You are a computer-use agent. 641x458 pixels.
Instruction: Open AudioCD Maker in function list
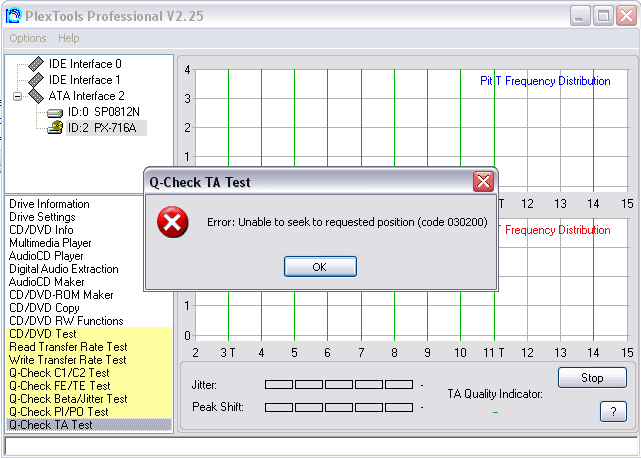tap(47, 282)
